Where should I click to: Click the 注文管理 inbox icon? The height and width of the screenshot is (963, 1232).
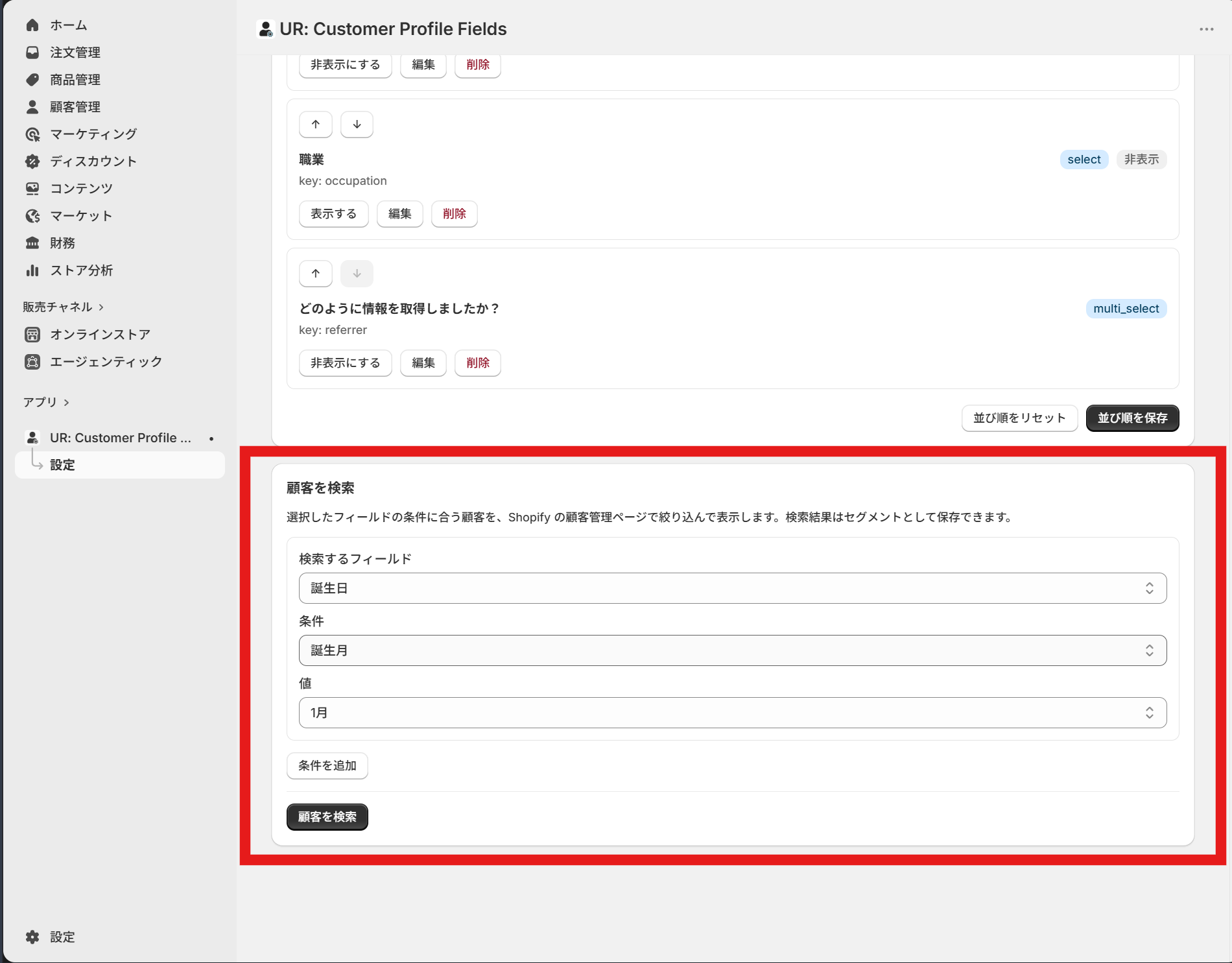(x=32, y=53)
